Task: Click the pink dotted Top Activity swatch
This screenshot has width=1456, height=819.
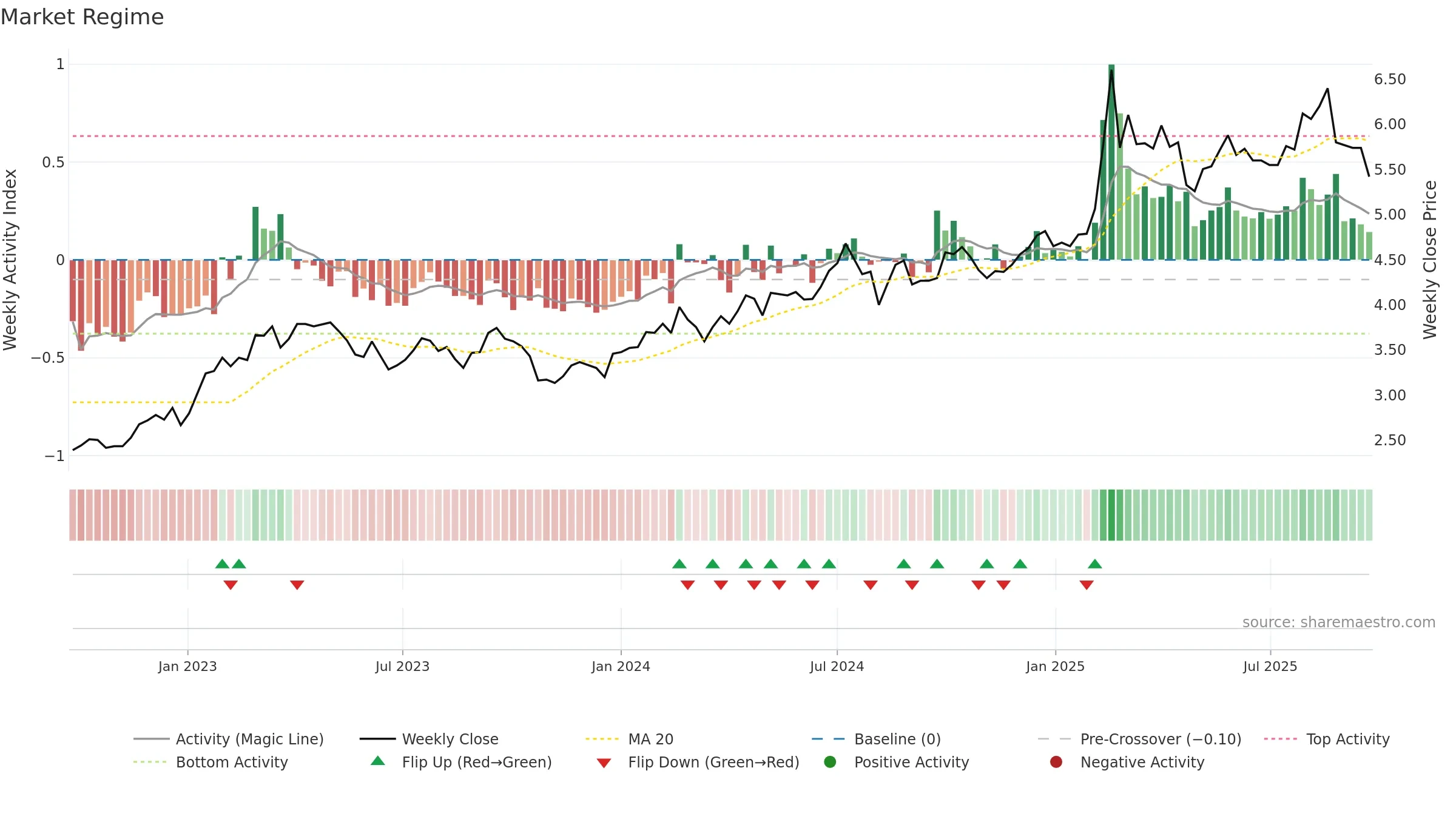Action: [x=1281, y=739]
